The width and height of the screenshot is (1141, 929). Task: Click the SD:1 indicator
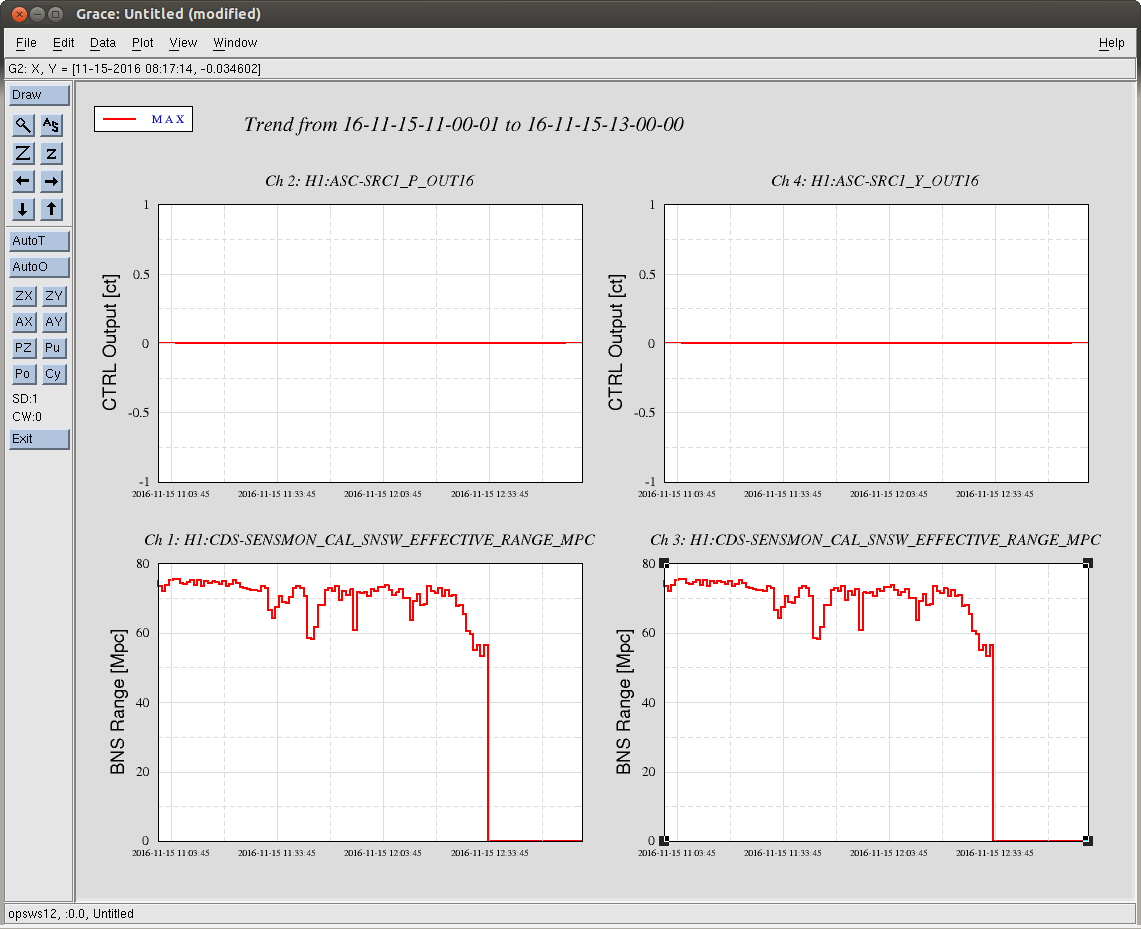pyautogui.click(x=25, y=399)
